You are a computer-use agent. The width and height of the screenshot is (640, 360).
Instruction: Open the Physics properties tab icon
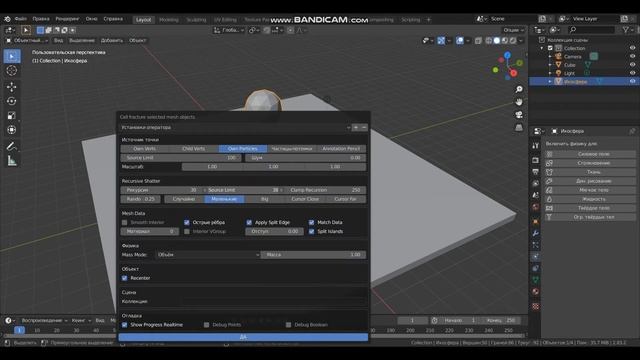coord(536,256)
